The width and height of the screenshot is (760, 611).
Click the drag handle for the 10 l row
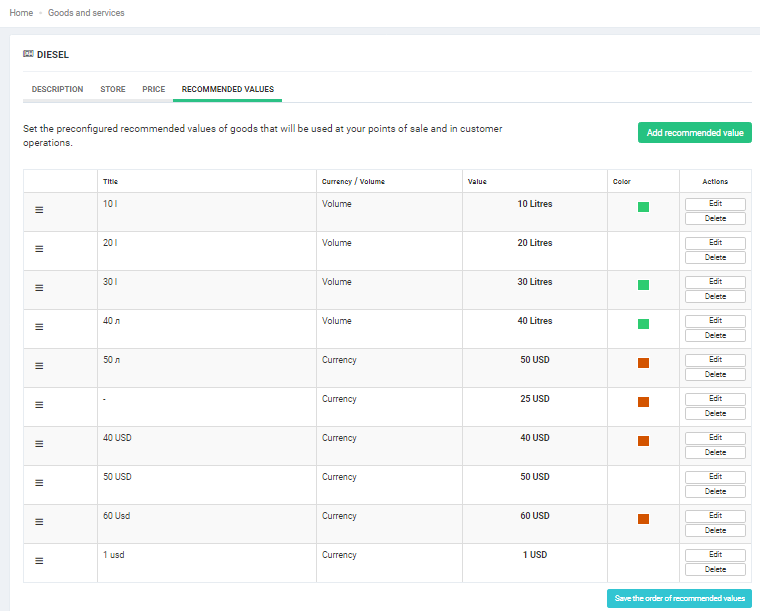pos(39,210)
